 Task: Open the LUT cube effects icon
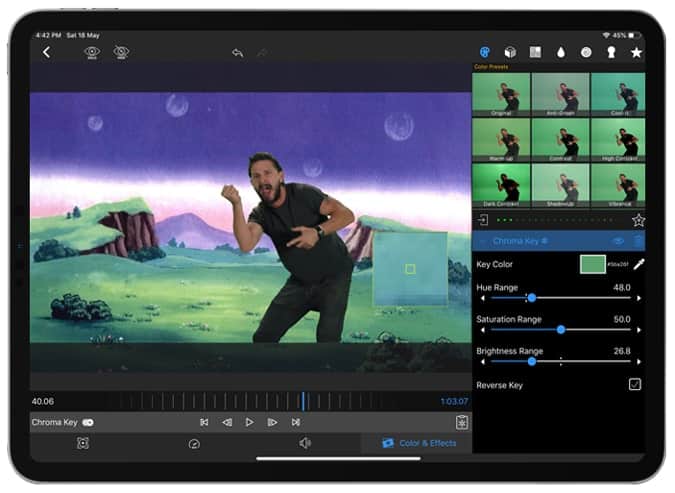coord(510,53)
